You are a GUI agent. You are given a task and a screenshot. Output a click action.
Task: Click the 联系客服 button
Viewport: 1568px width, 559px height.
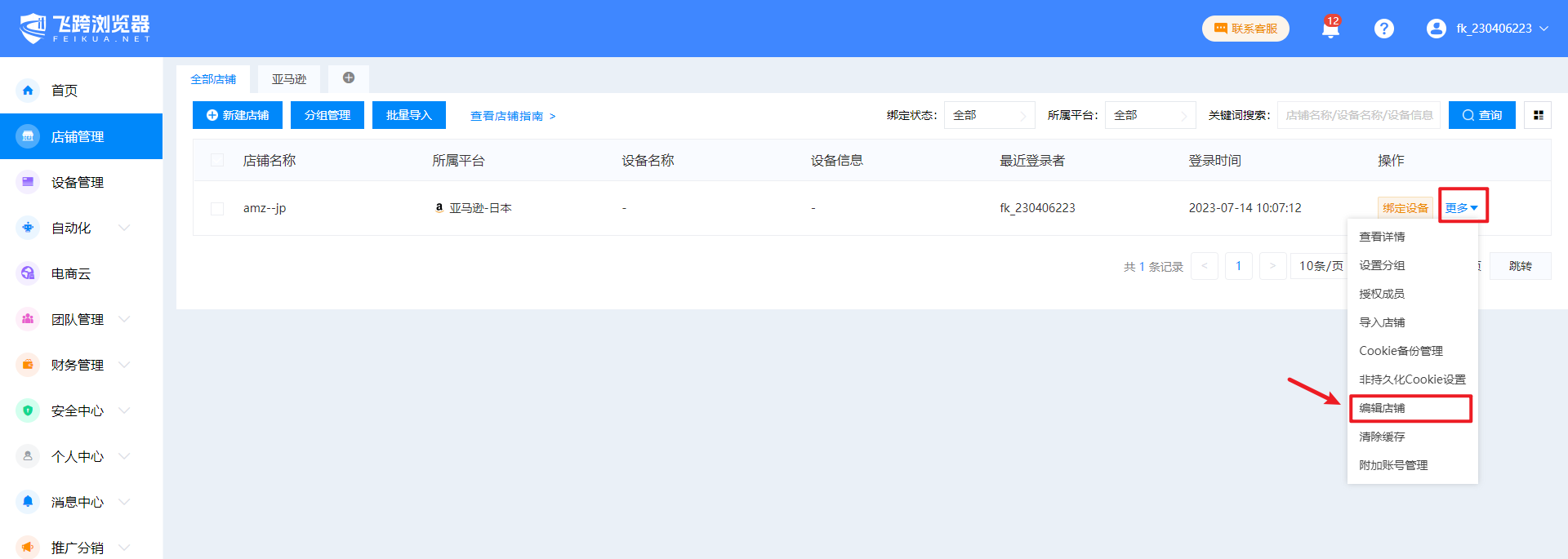pyautogui.click(x=1245, y=29)
